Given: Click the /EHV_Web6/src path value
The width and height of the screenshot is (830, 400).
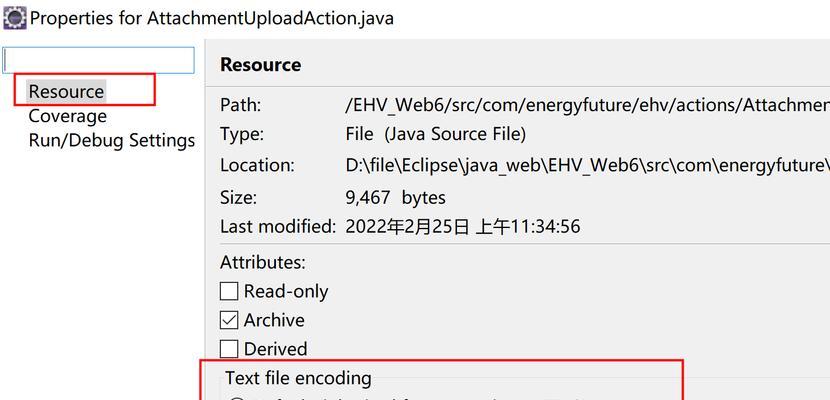Looking at the screenshot, I should pos(587,105).
